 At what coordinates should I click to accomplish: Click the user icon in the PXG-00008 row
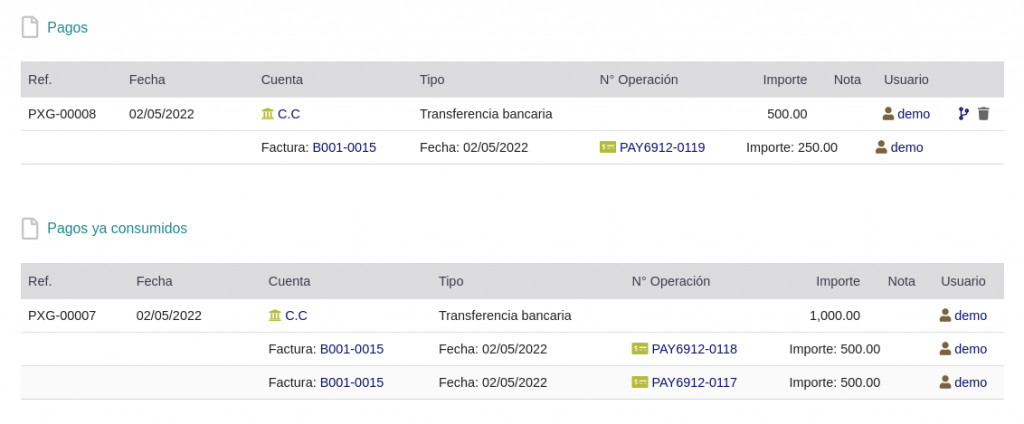click(888, 114)
